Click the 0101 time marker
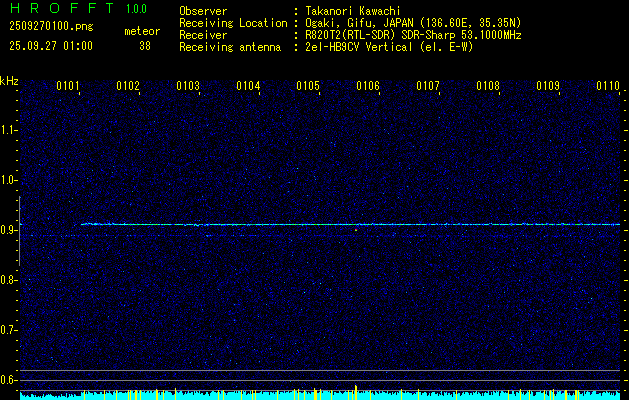This screenshot has height=400, width=629. coord(67,86)
